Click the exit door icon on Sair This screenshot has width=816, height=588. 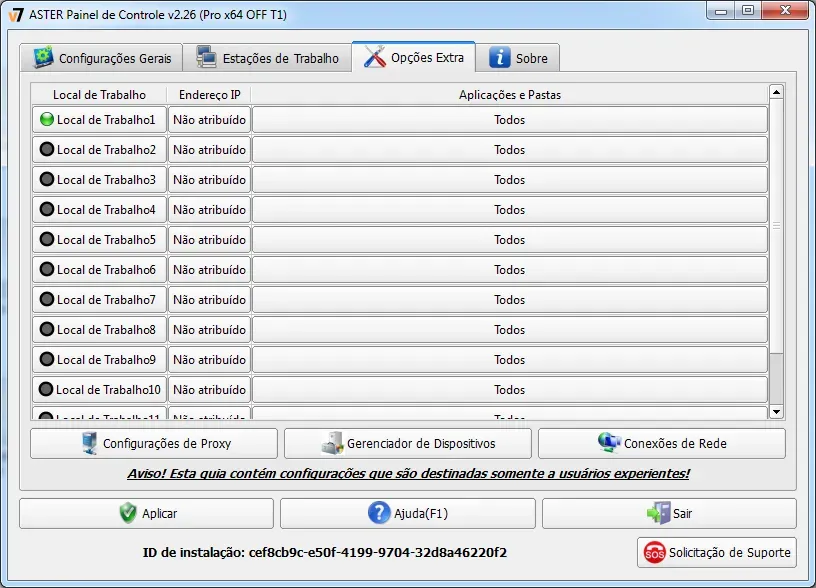pos(657,513)
